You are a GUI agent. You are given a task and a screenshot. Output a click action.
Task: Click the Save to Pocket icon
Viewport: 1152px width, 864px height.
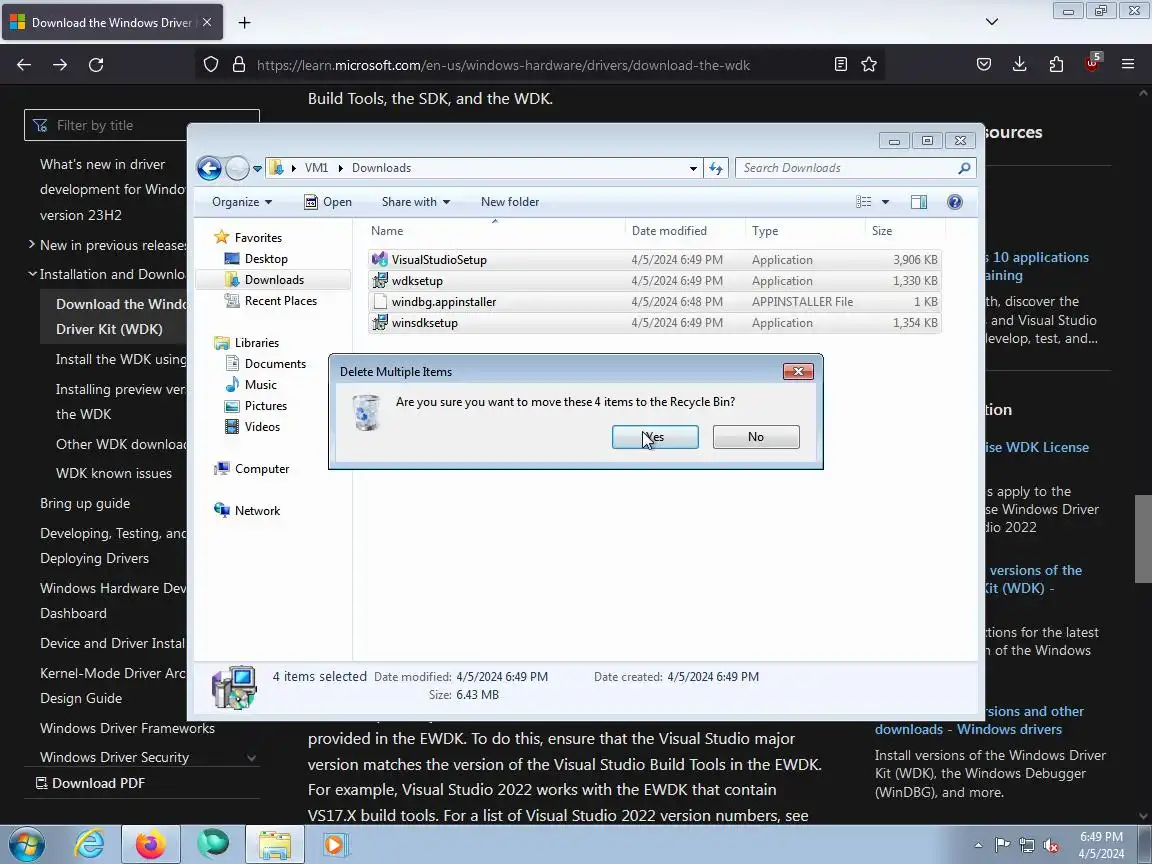984,65
